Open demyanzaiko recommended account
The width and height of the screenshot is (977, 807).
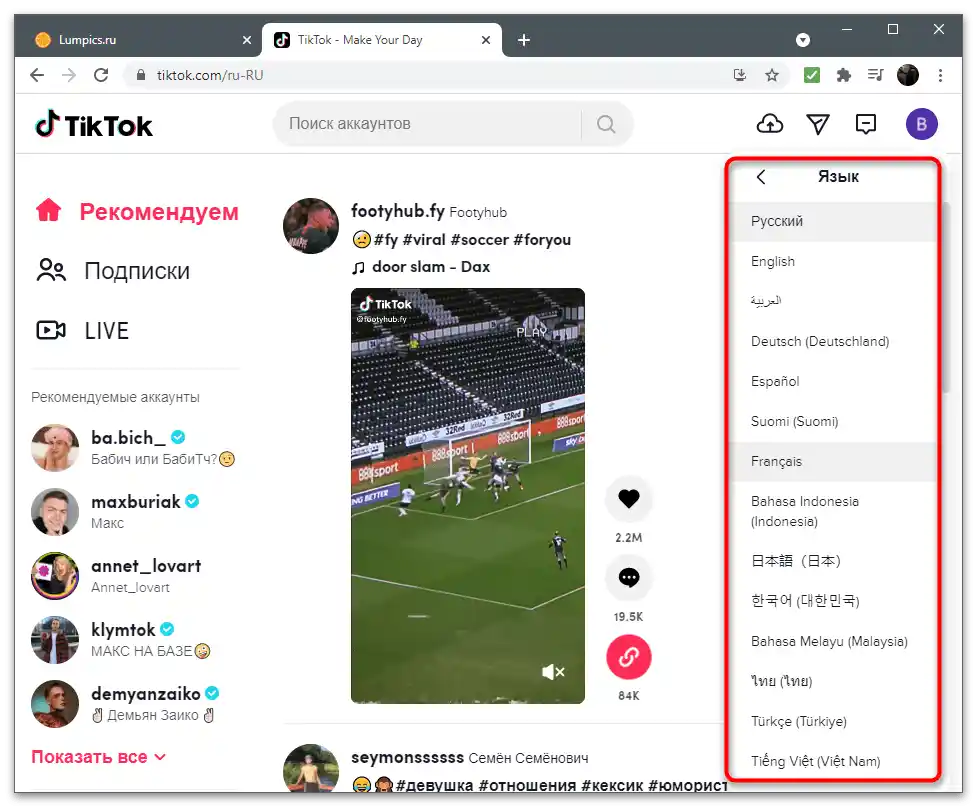(125, 704)
